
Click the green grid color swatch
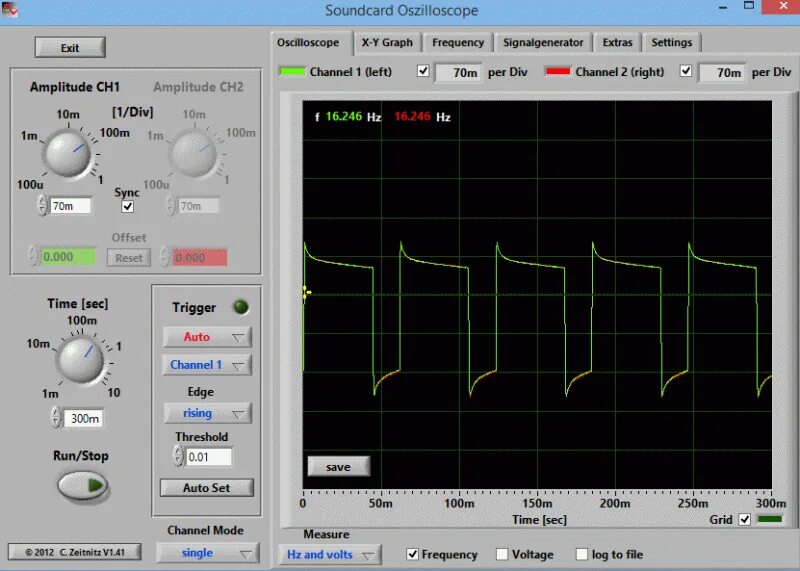(x=770, y=519)
